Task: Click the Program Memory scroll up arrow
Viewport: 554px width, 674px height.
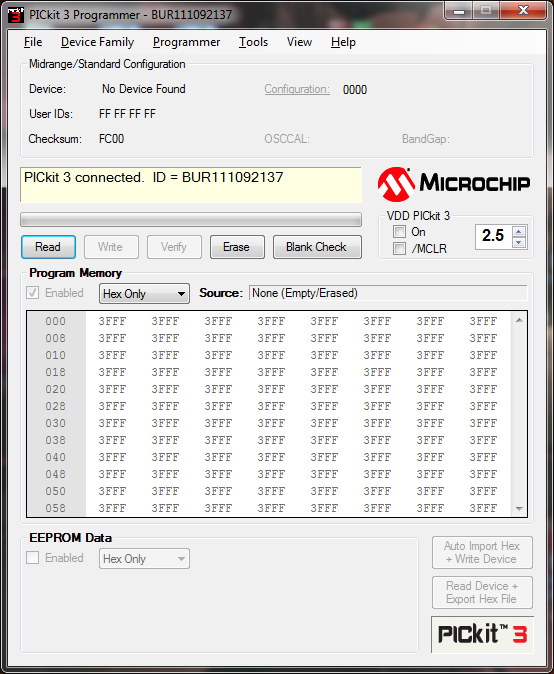Action: pos(519,320)
